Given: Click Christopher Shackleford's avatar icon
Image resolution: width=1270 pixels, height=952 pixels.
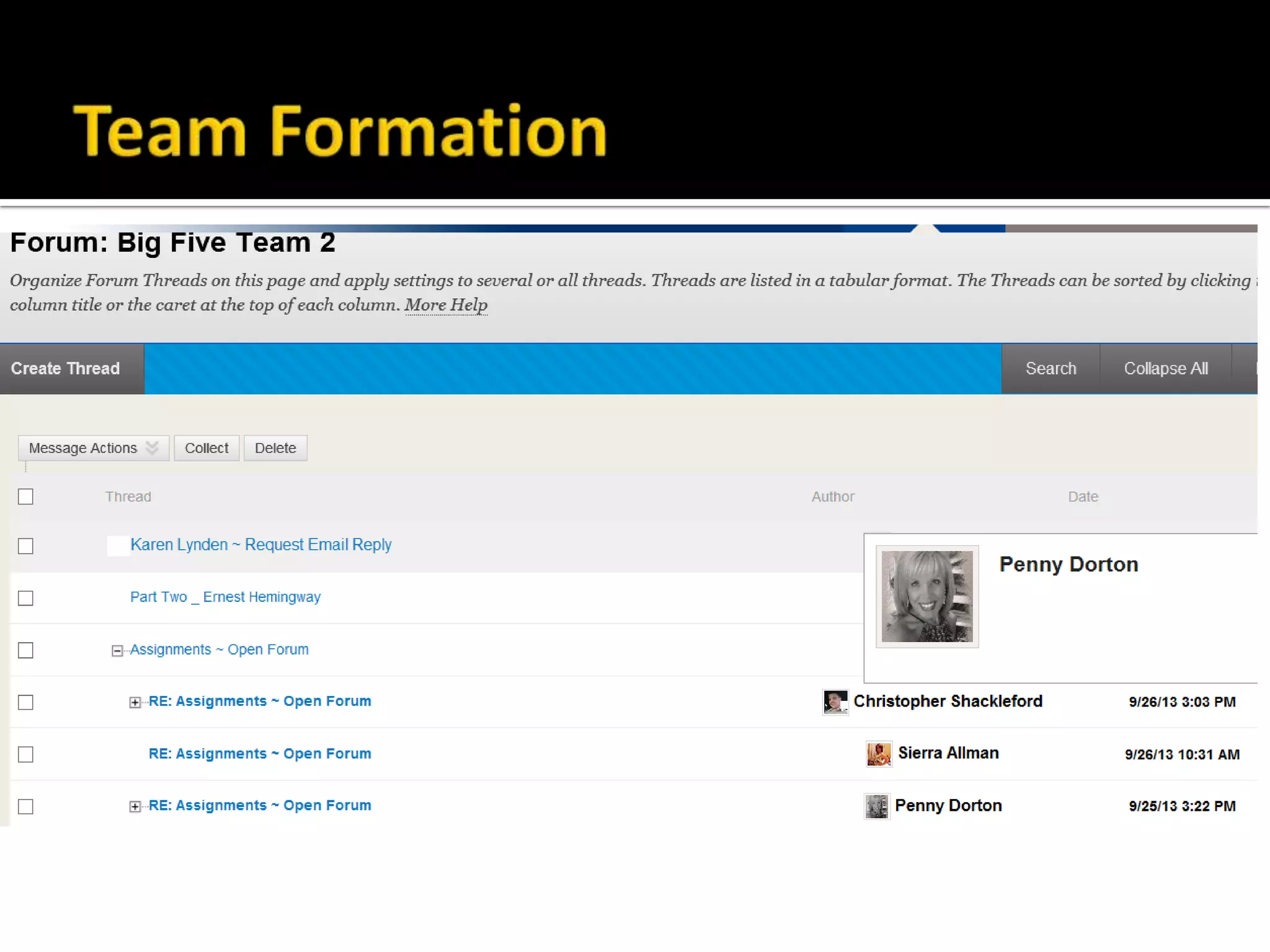Looking at the screenshot, I should (835, 702).
